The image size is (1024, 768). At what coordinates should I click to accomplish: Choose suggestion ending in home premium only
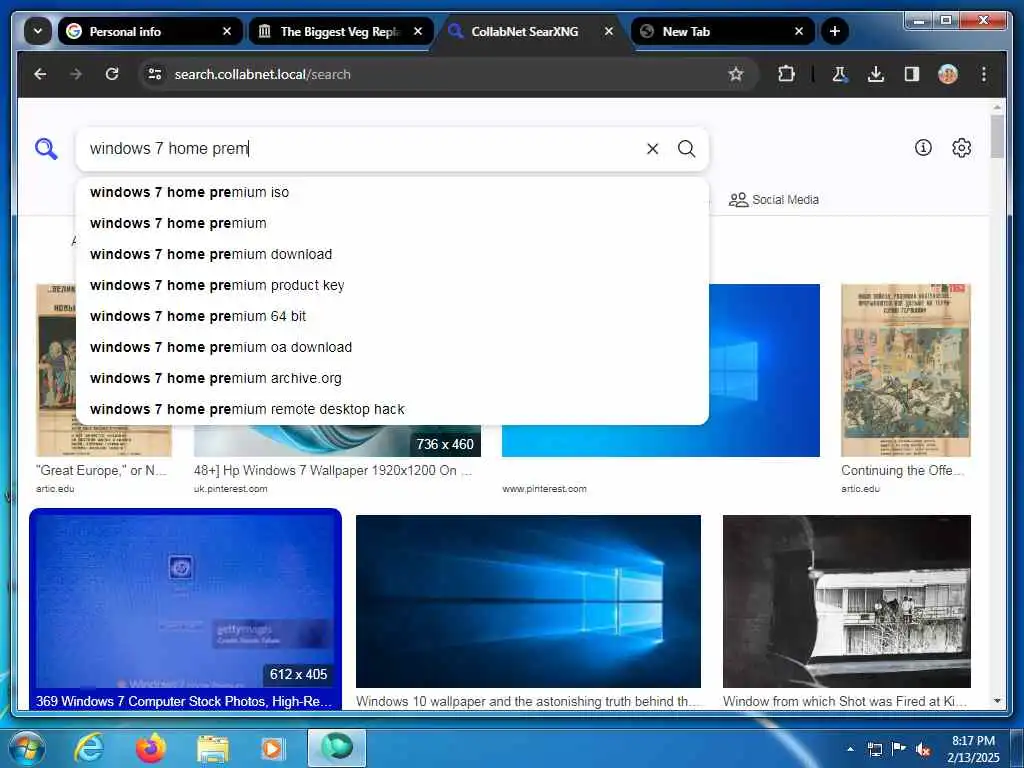click(392, 223)
